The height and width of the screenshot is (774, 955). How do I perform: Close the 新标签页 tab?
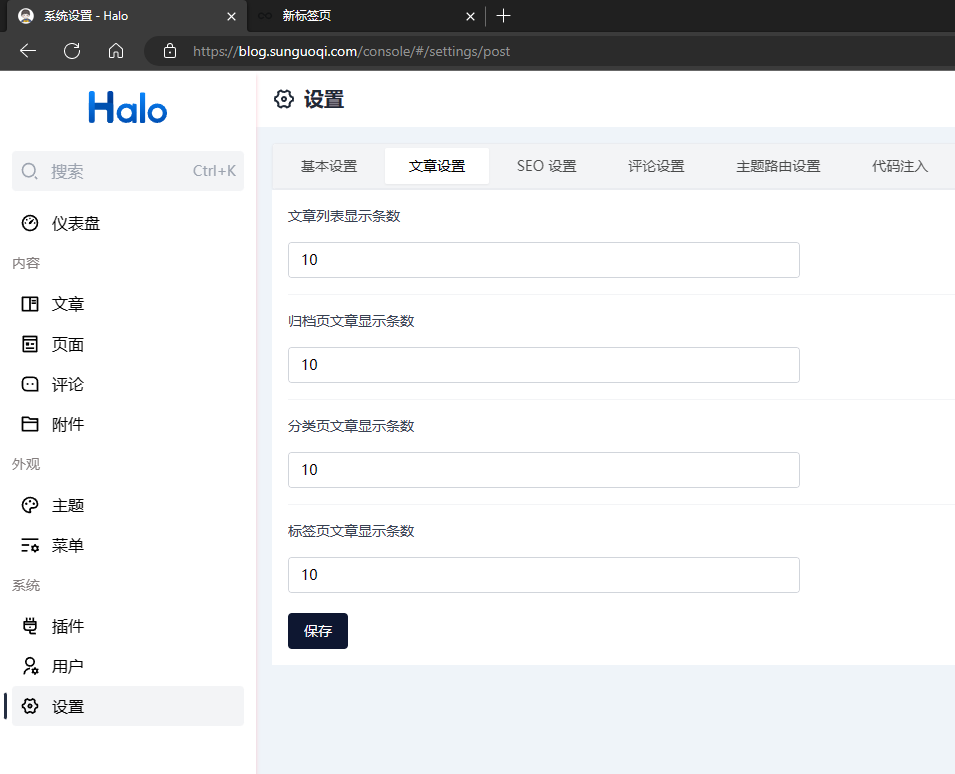[x=470, y=16]
